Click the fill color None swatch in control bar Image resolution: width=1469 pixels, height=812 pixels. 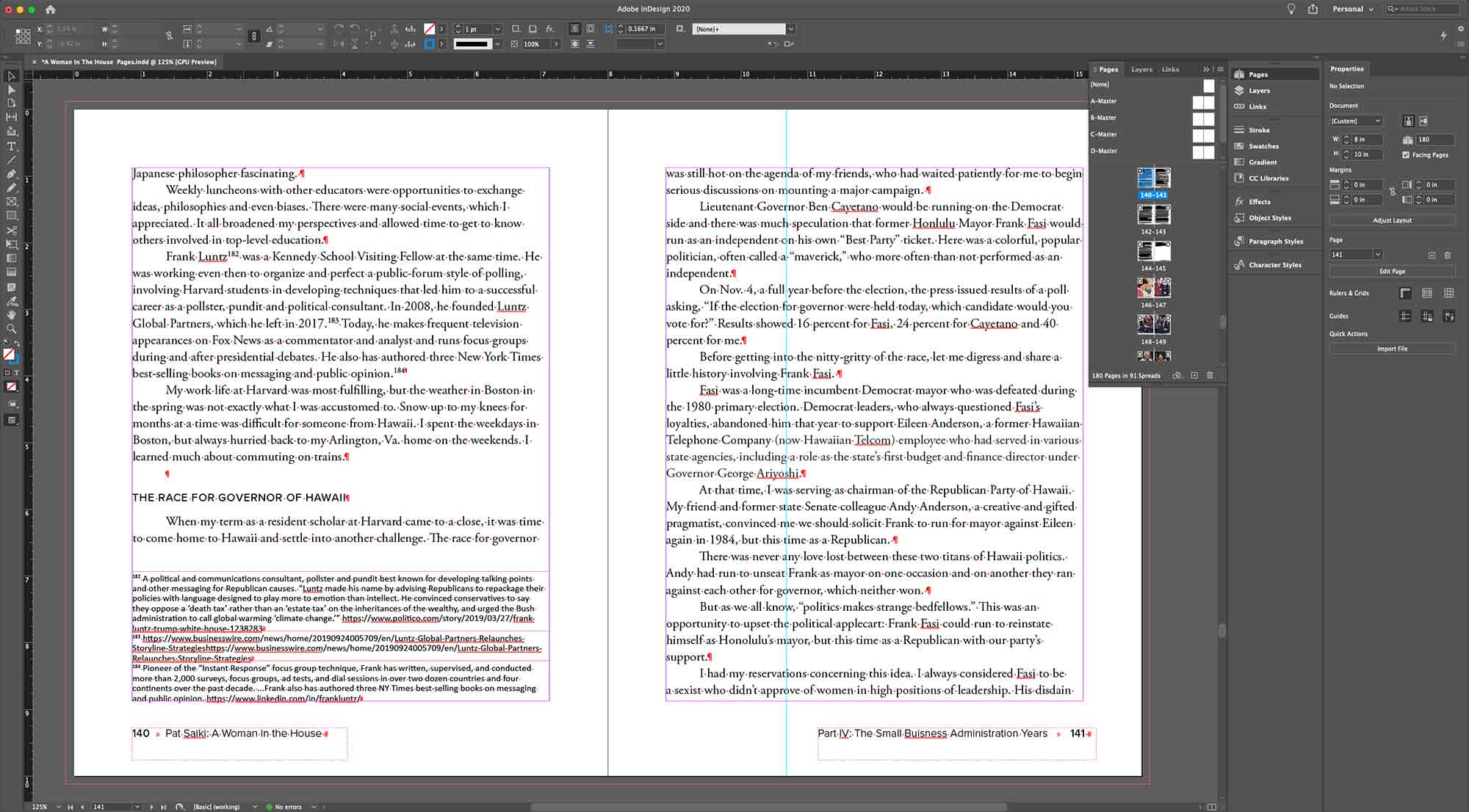point(430,29)
